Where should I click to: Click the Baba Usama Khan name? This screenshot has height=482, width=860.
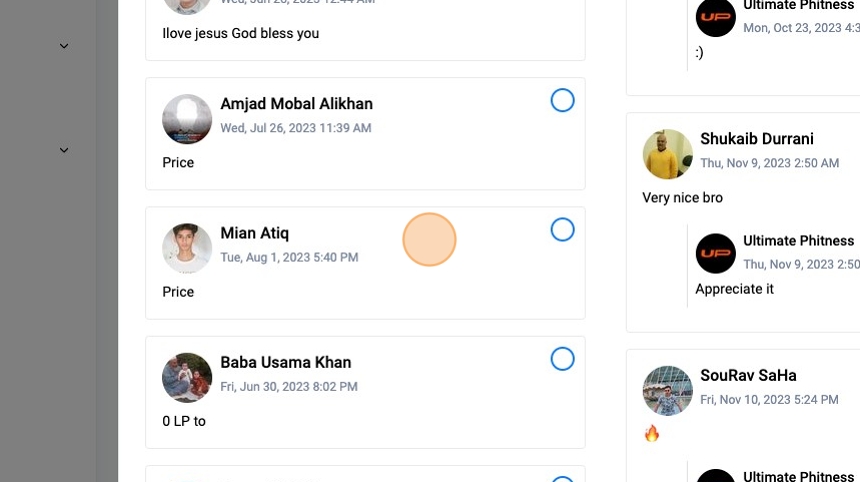click(285, 362)
